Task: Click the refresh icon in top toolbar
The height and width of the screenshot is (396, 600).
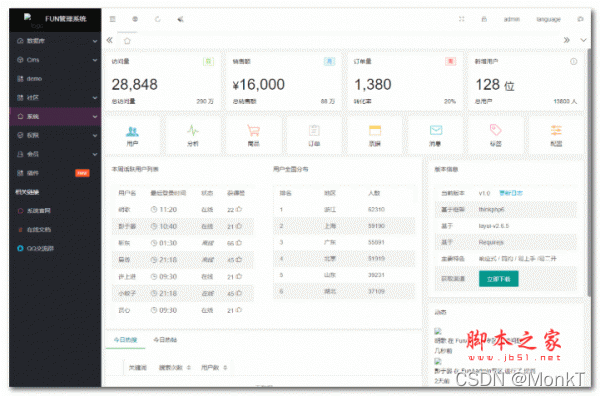Action: [158, 19]
